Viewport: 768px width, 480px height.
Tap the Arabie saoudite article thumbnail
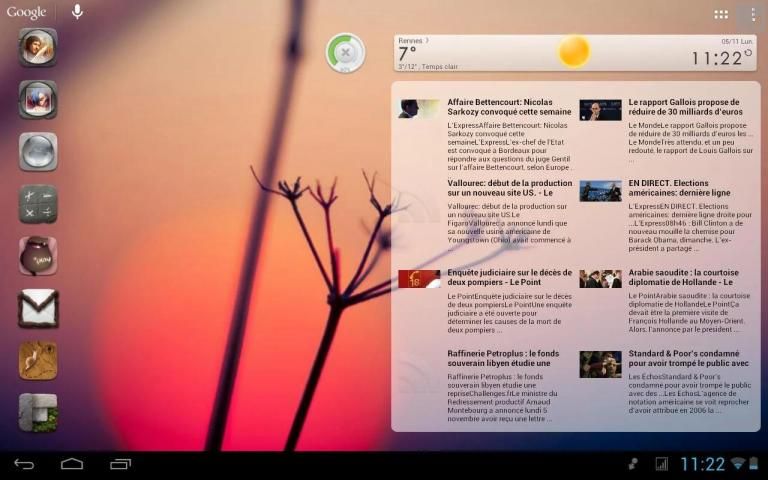[600, 279]
